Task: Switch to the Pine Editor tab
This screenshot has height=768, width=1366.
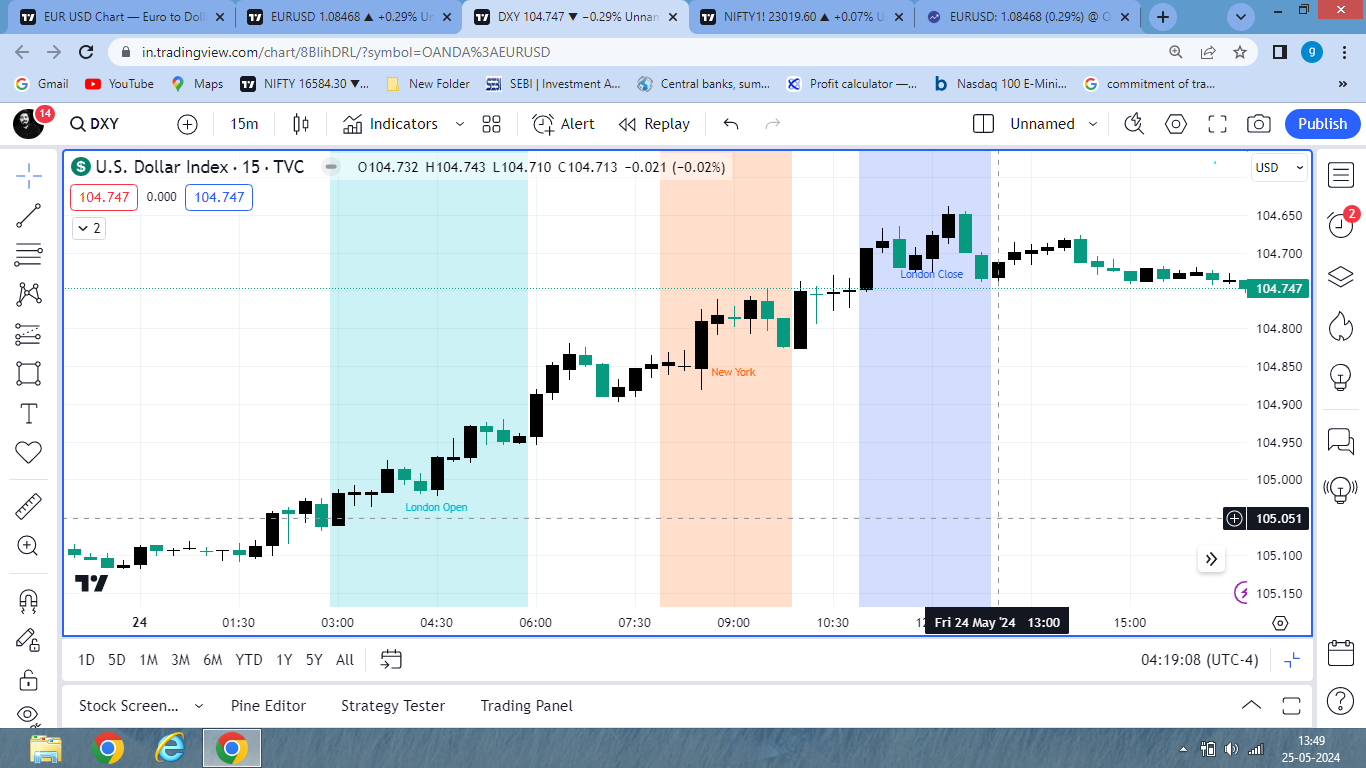Action: (270, 706)
